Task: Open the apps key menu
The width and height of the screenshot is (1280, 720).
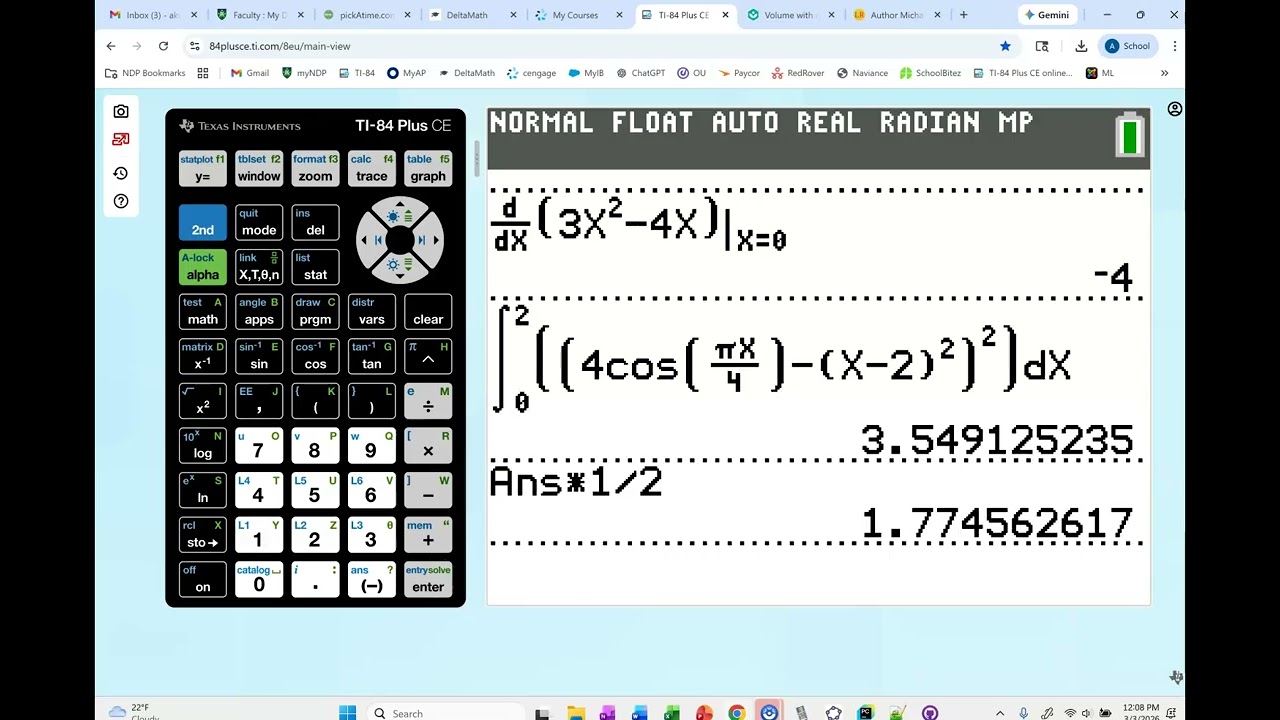Action: (259, 312)
